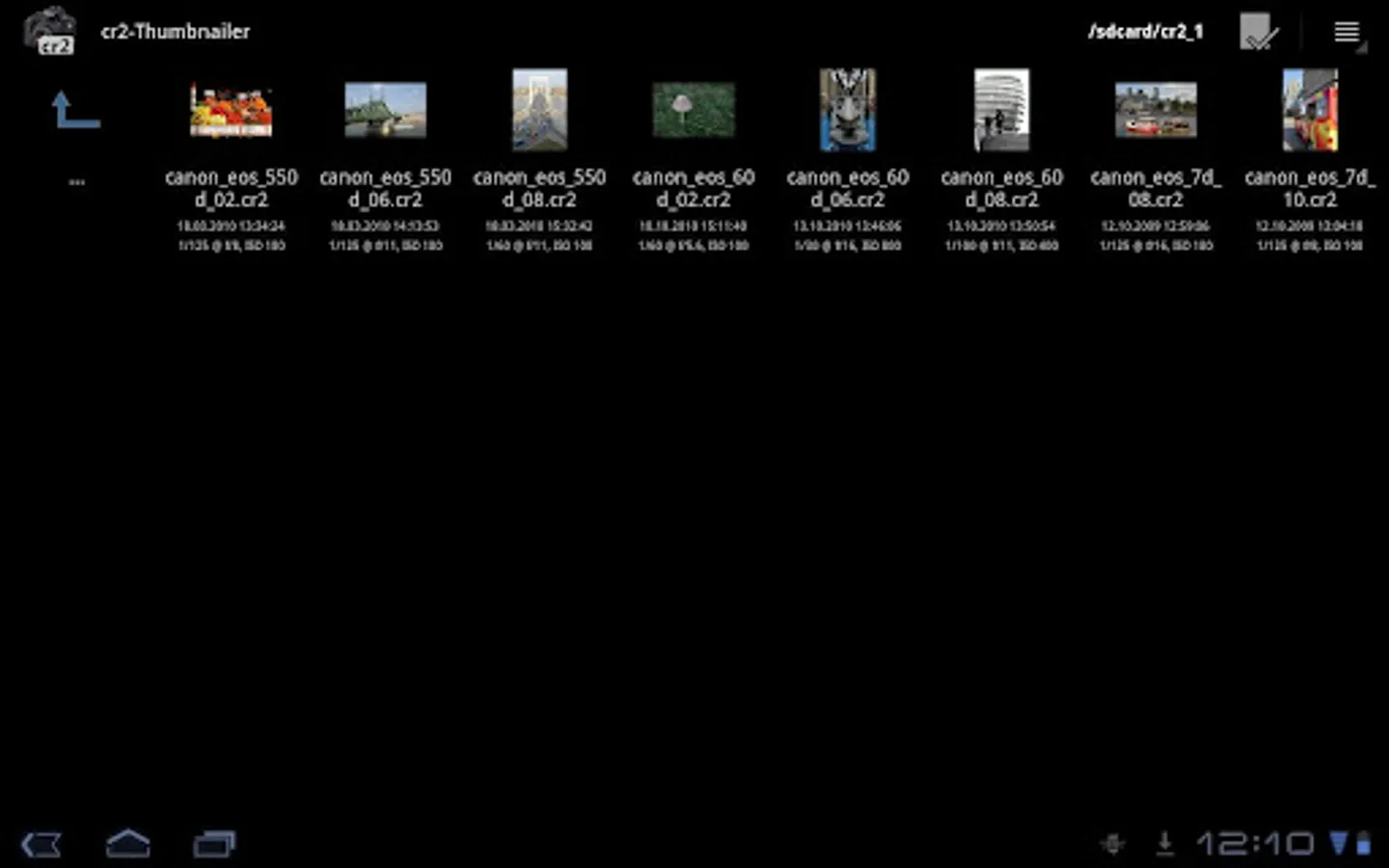Tap the Android back navigation icon
Screen dimensions: 1389x868
[41, 845]
